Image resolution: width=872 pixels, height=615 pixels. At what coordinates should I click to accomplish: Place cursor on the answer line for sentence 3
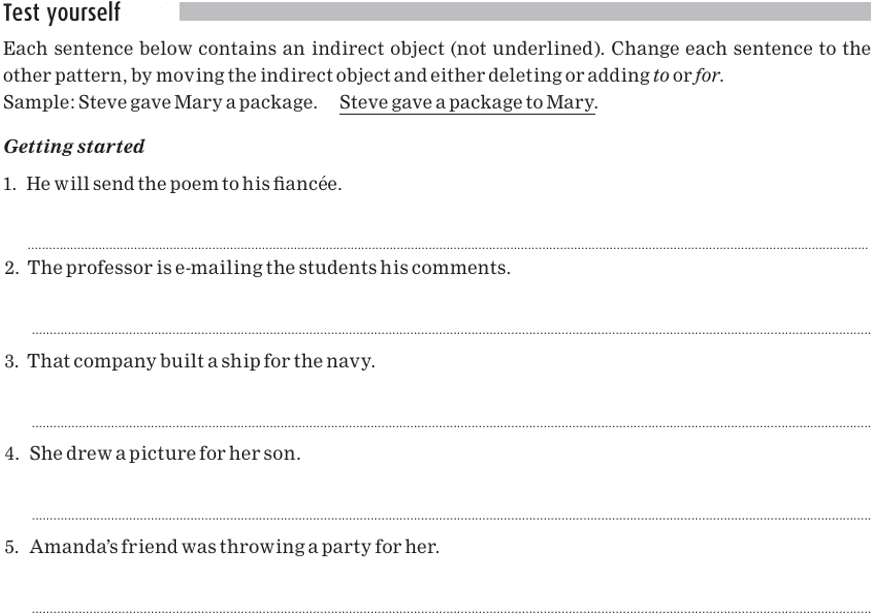pos(450,426)
